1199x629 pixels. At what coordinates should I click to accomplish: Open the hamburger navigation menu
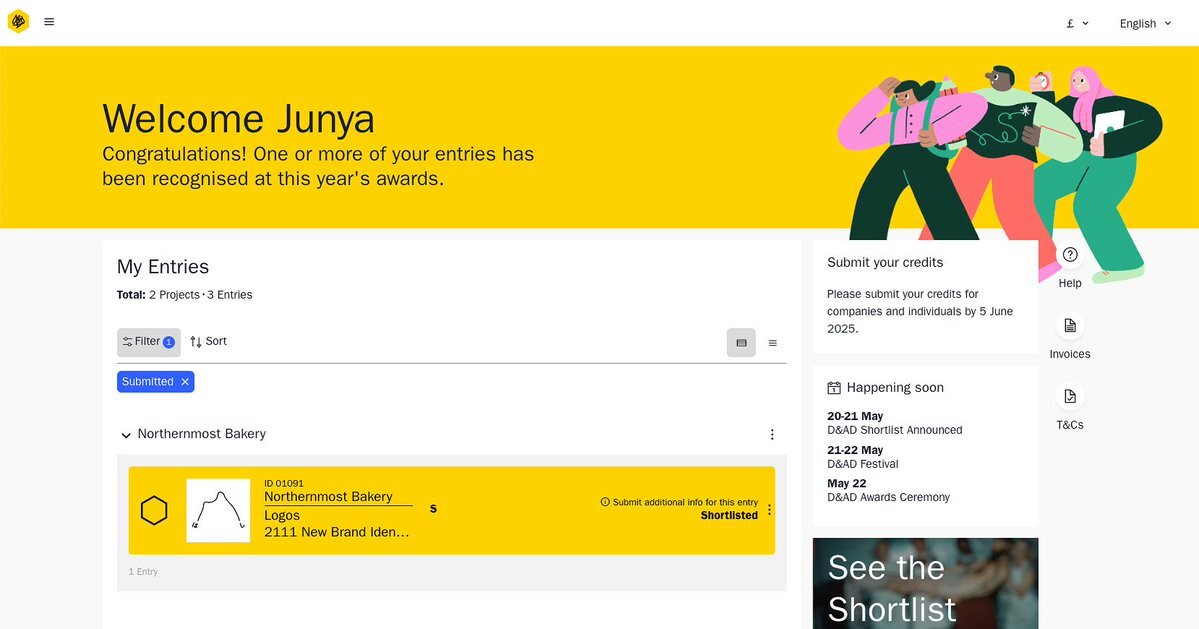[x=49, y=22]
